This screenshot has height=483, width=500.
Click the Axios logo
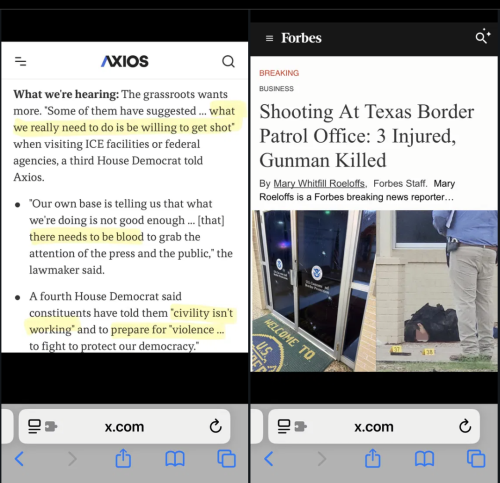click(x=125, y=61)
